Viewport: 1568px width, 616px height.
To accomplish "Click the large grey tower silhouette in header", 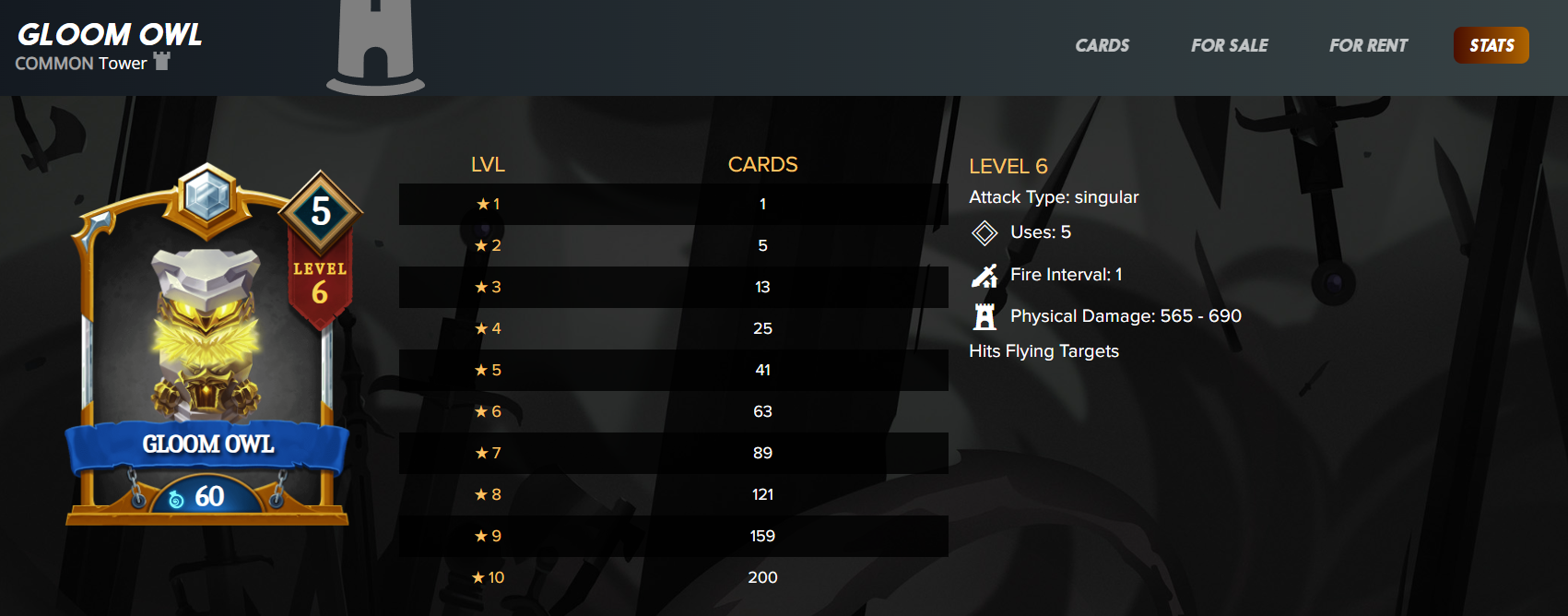I will tap(375, 48).
